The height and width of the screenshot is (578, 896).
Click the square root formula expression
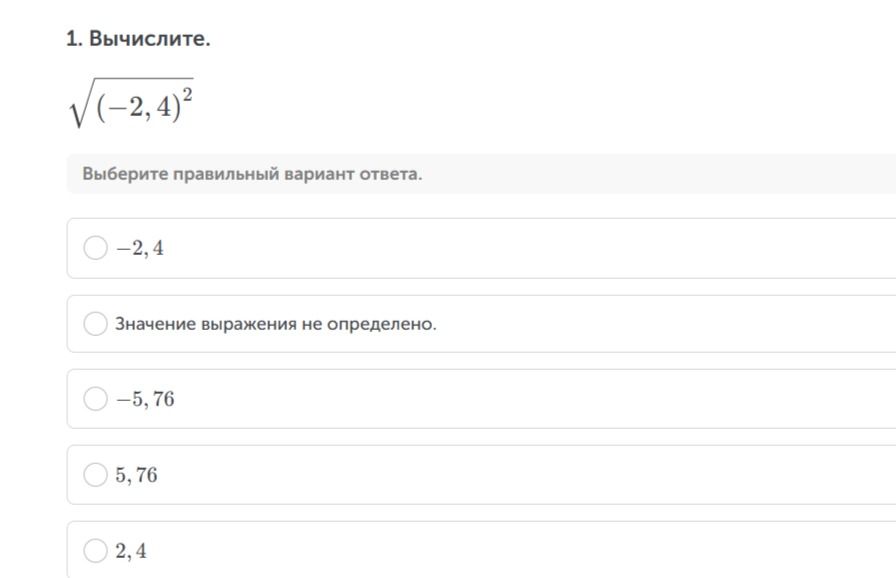tap(131, 103)
